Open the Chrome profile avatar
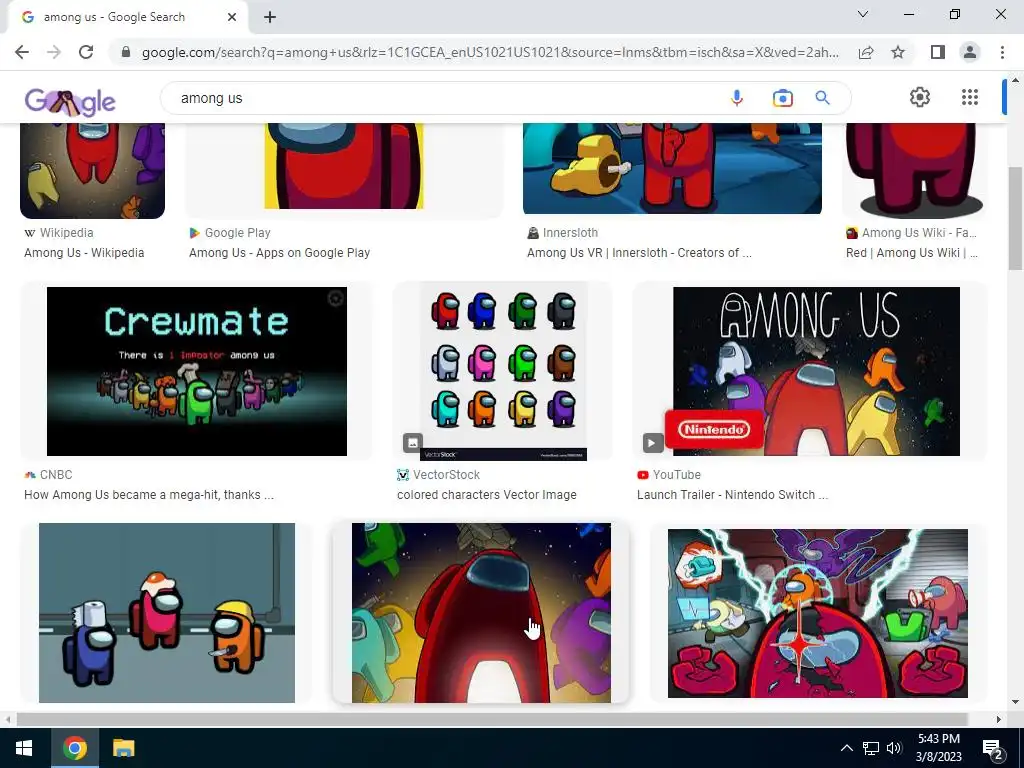Screen dimensions: 1024x768 tap(970, 52)
